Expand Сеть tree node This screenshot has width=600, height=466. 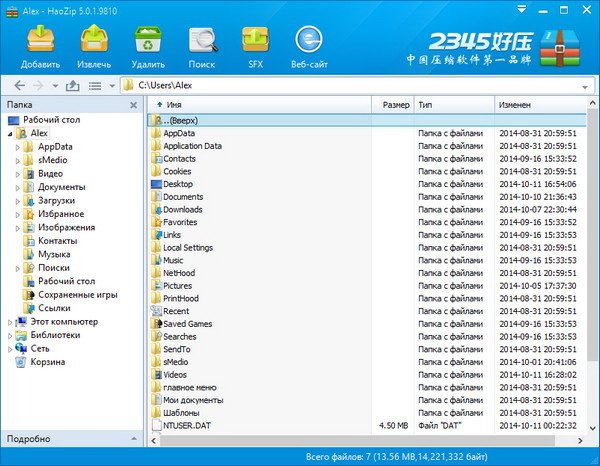[10, 349]
